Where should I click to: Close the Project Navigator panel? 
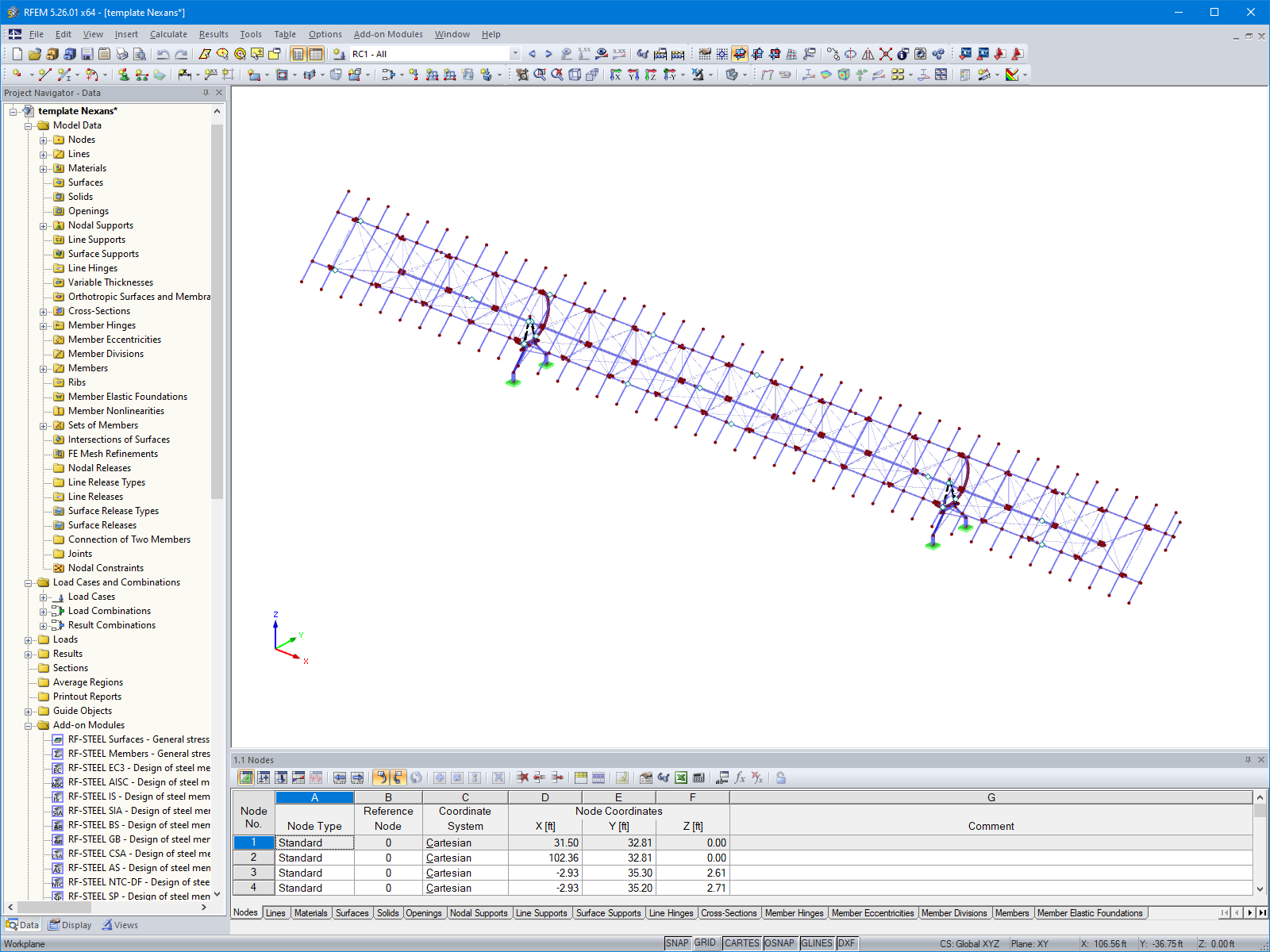219,93
